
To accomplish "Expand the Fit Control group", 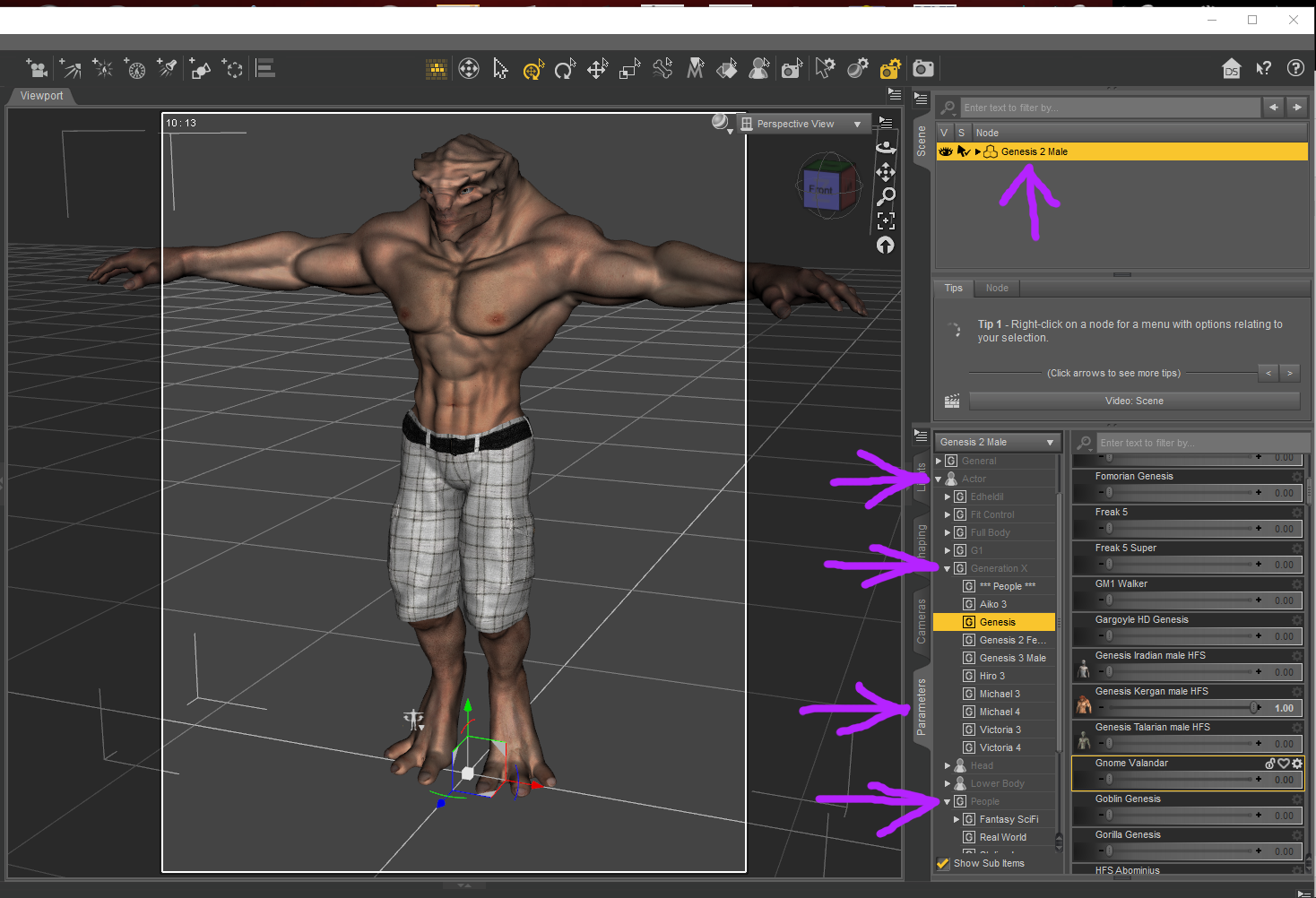I will point(948,514).
